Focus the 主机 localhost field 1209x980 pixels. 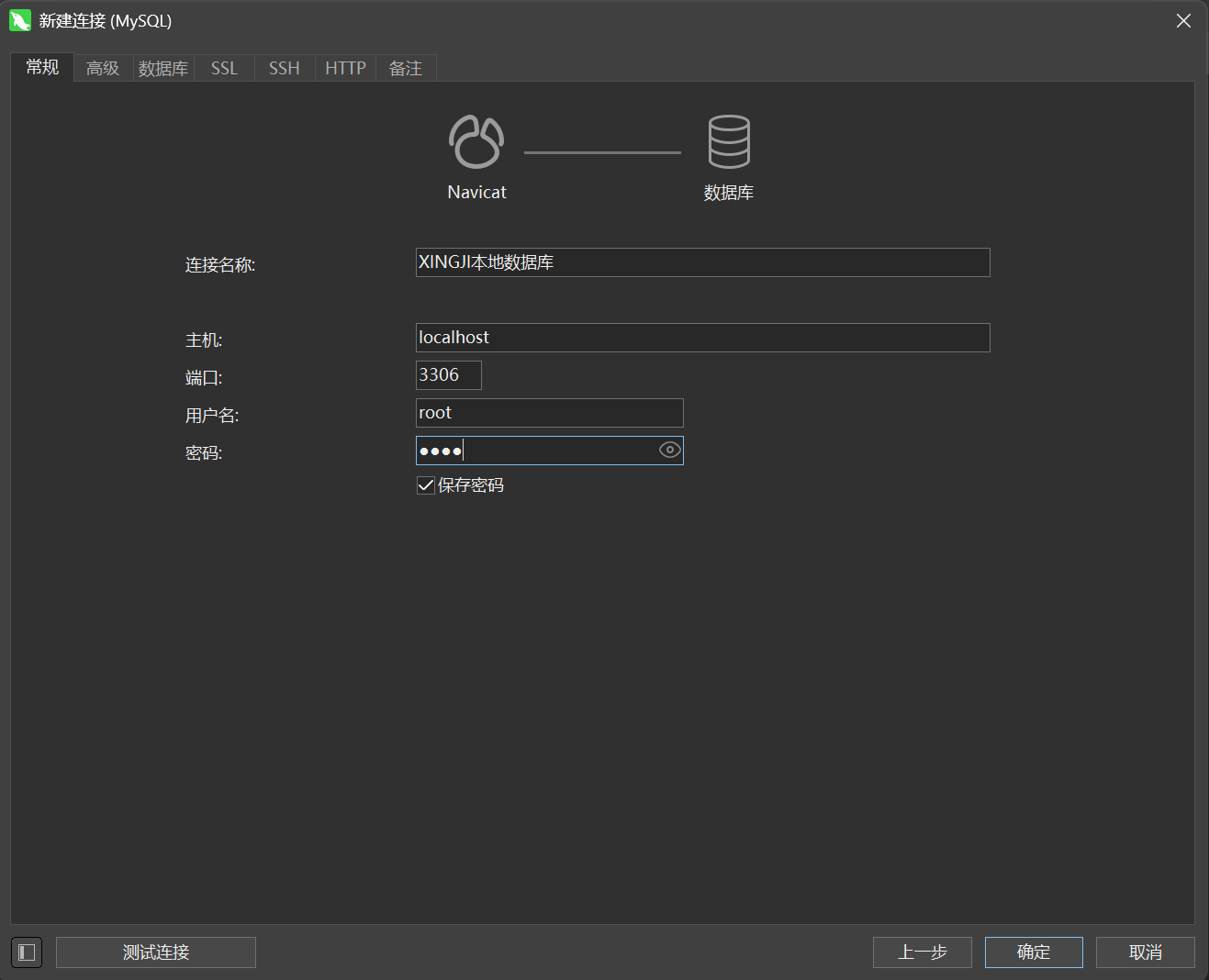pos(702,338)
